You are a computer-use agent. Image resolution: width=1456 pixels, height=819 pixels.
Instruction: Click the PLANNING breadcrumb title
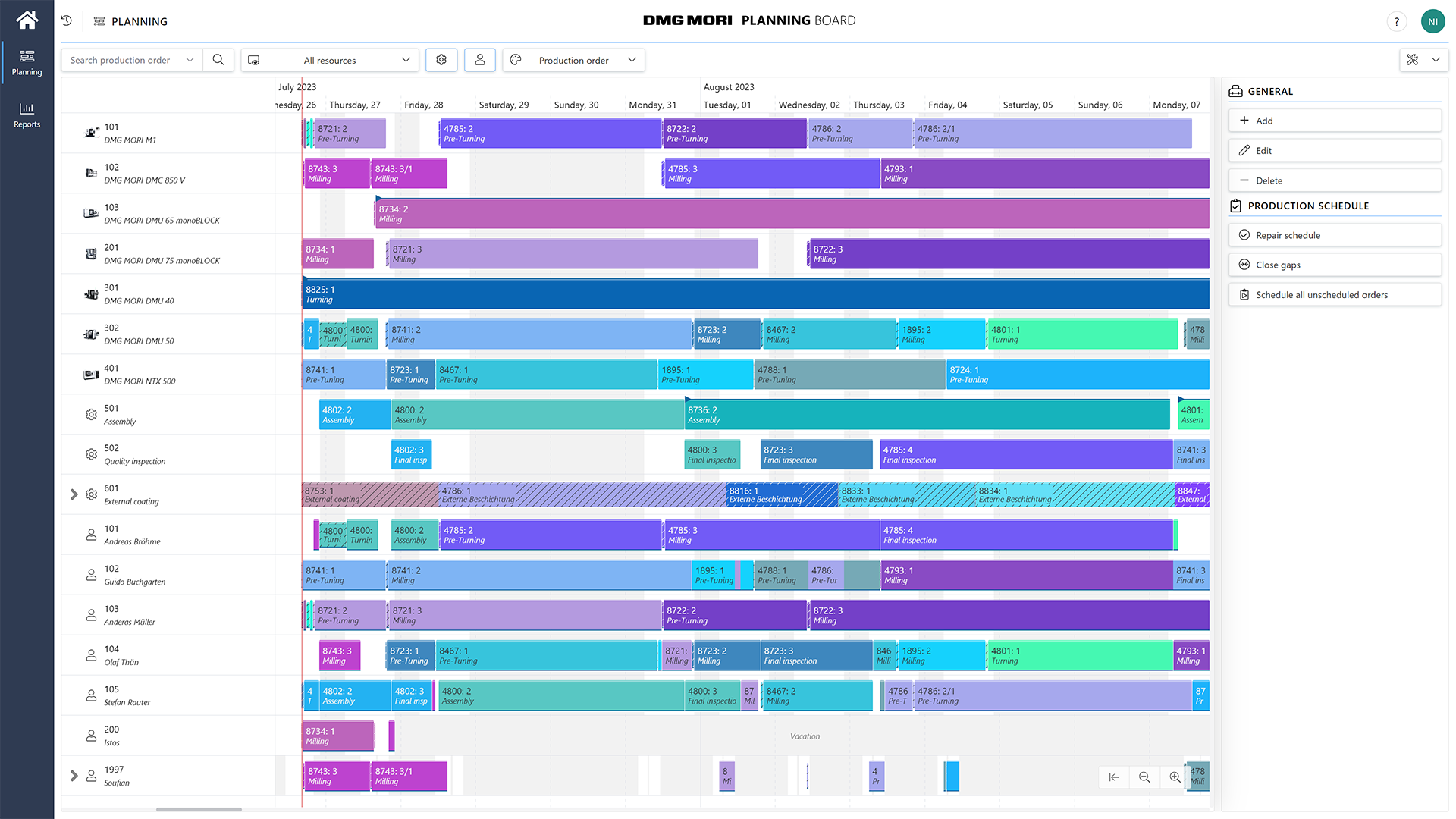140,21
